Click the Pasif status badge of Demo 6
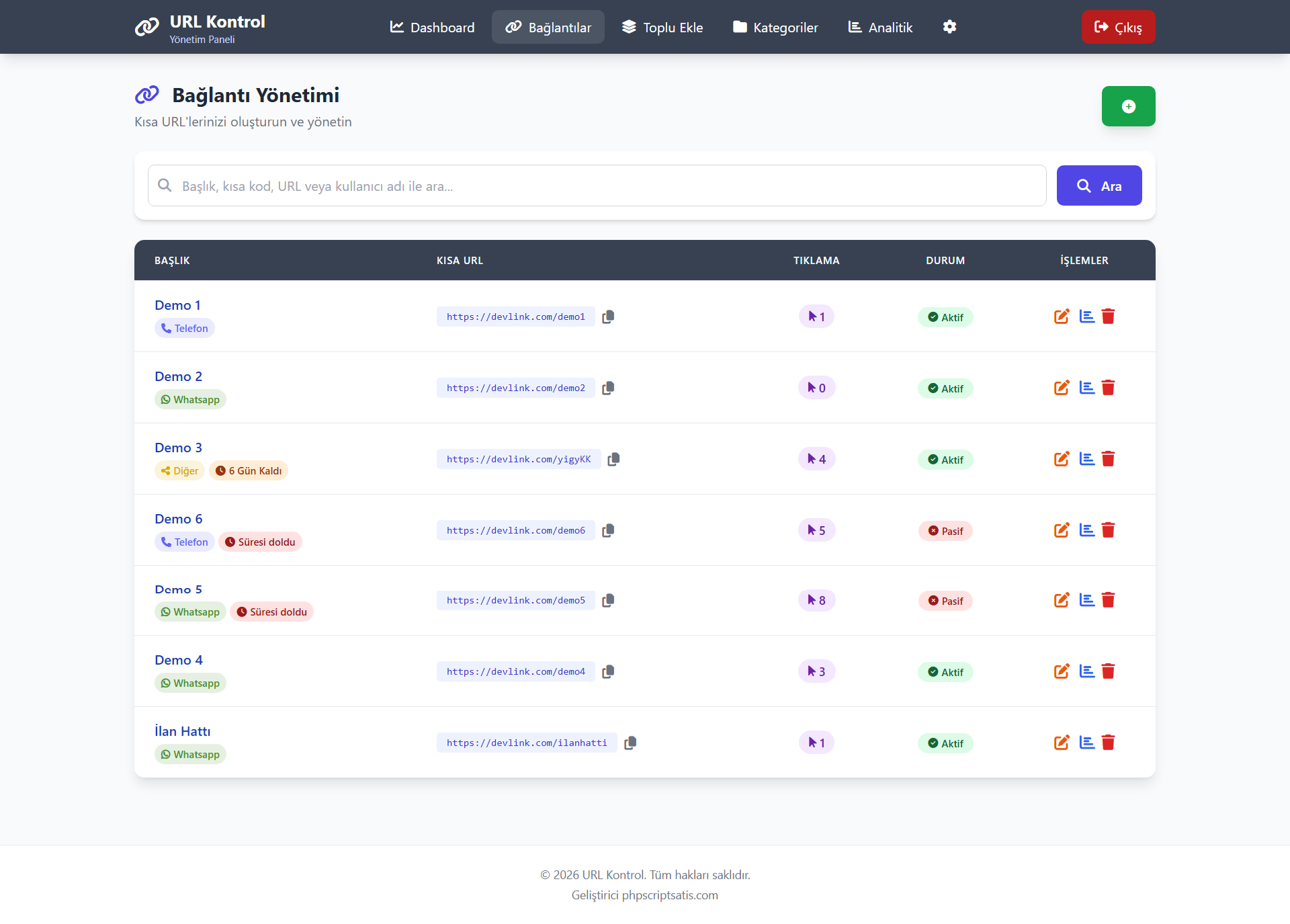1290x924 pixels. [x=945, y=531]
